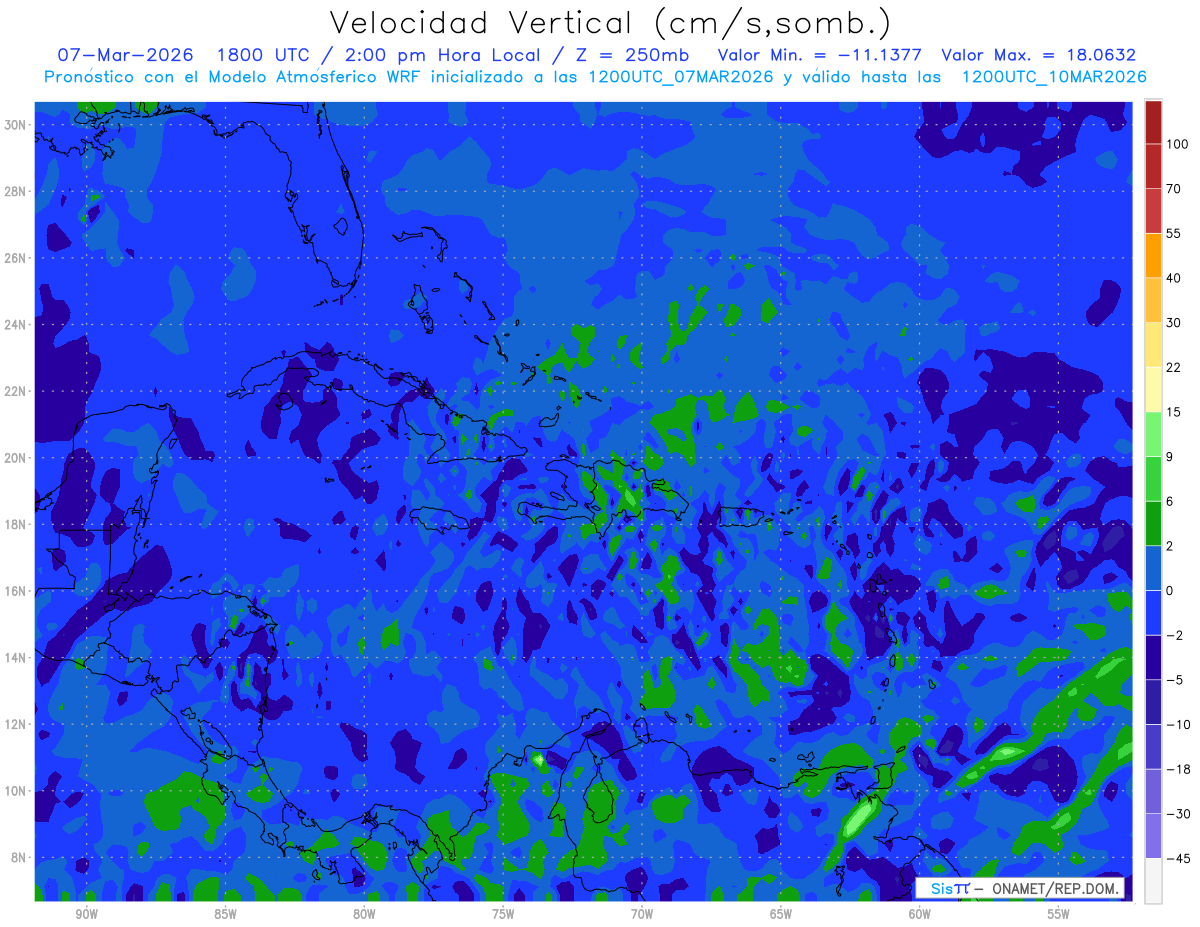Screen dimensions: 1200x927
Task: Select the navy swatch between -5 and -2
Action: (x=1153, y=658)
